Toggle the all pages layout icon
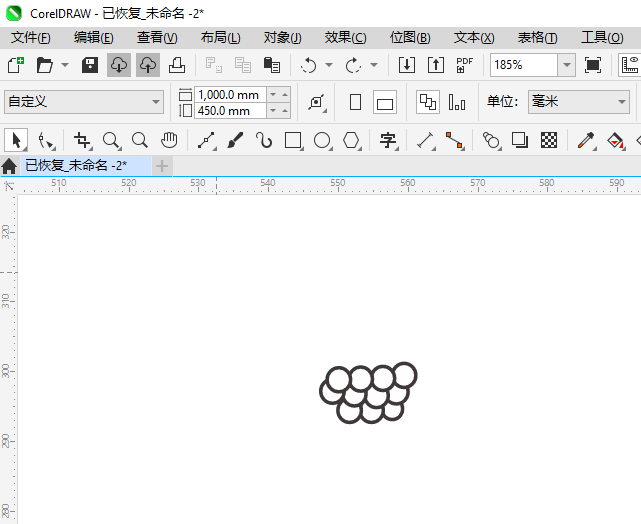The image size is (641, 524). click(x=428, y=102)
